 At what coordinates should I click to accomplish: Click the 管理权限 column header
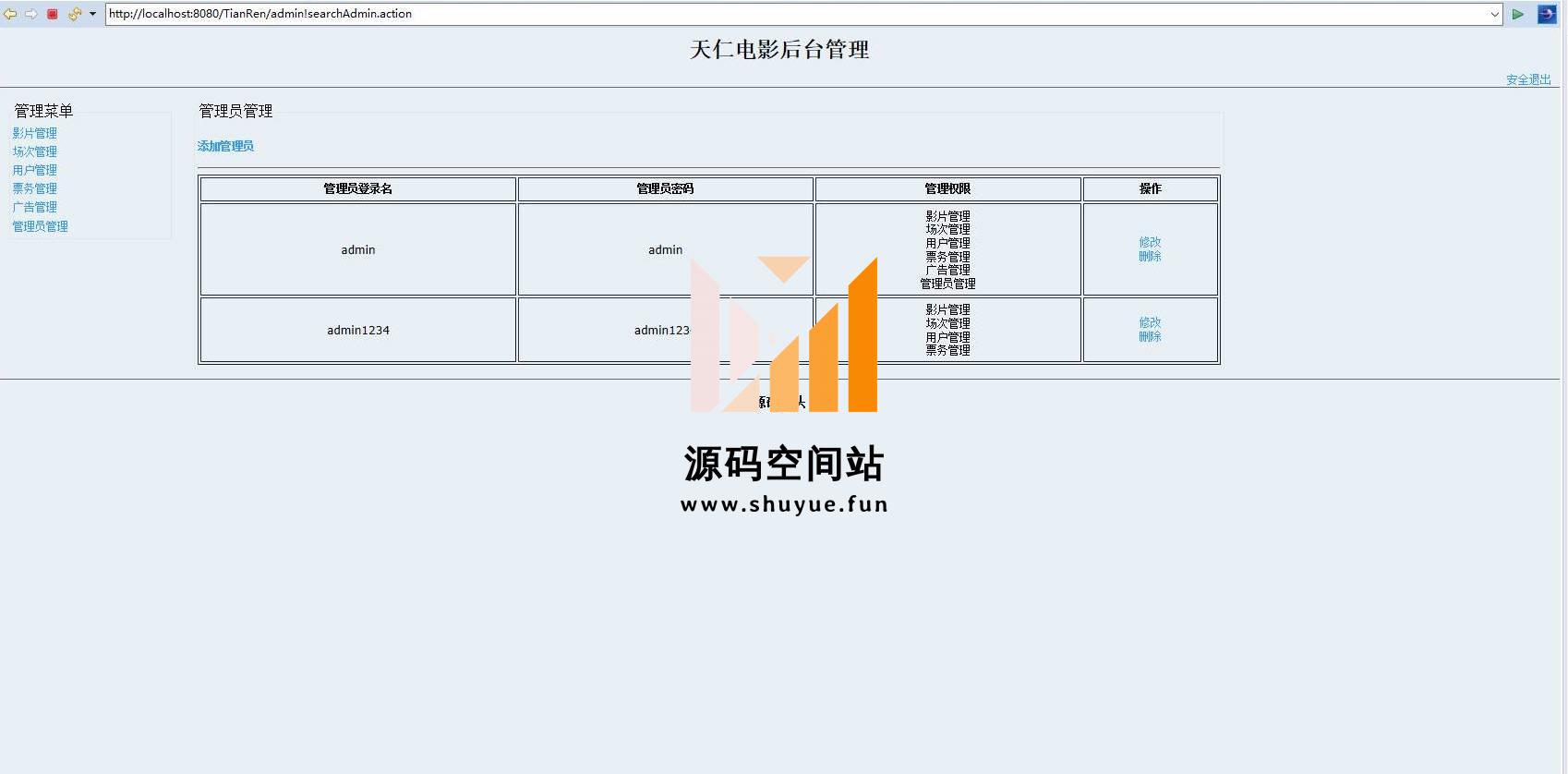(x=947, y=188)
